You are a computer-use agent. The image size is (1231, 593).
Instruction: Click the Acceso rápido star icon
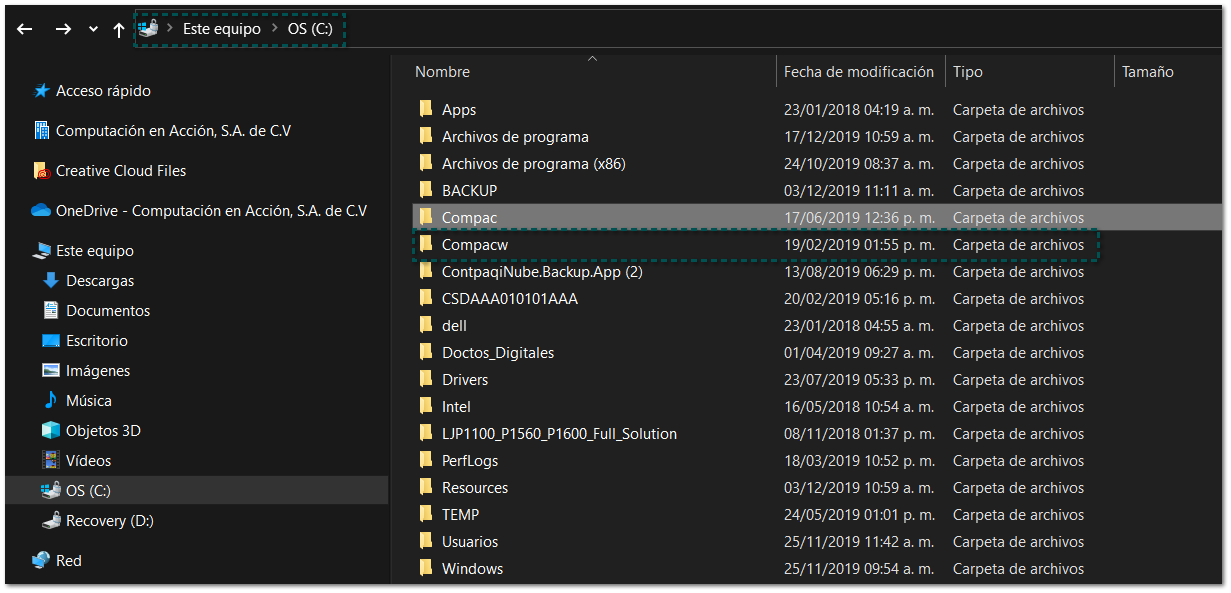click(42, 91)
